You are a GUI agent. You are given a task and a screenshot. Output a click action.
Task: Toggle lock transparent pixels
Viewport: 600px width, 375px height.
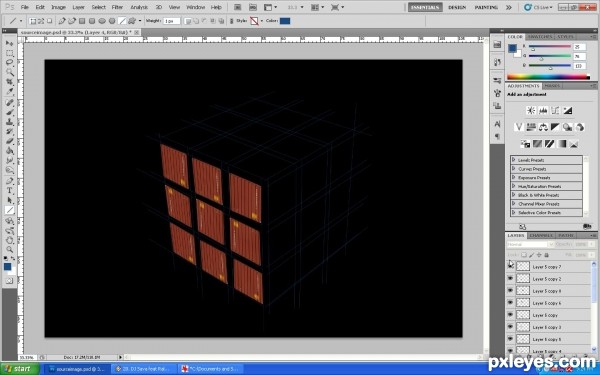pyautogui.click(x=524, y=255)
